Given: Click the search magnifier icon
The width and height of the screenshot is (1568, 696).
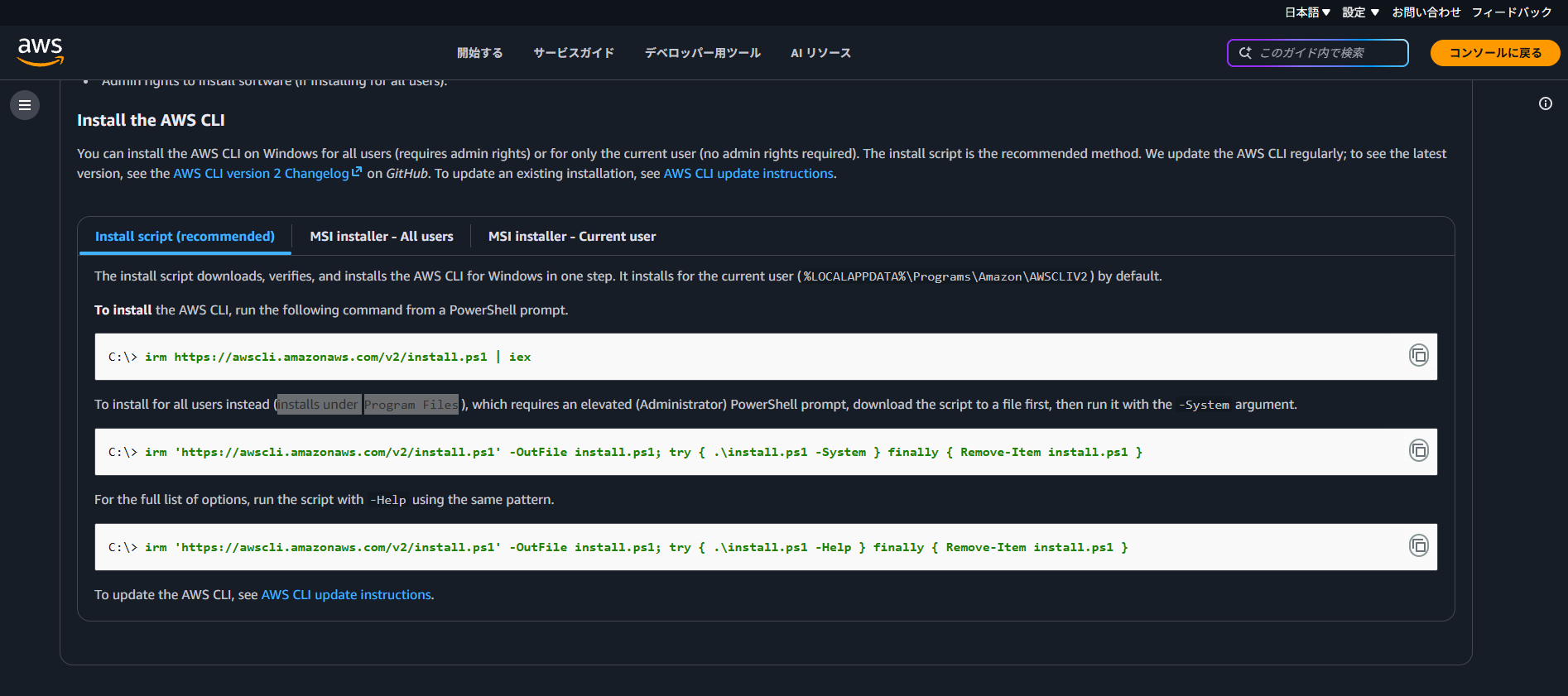Looking at the screenshot, I should coord(1245,53).
